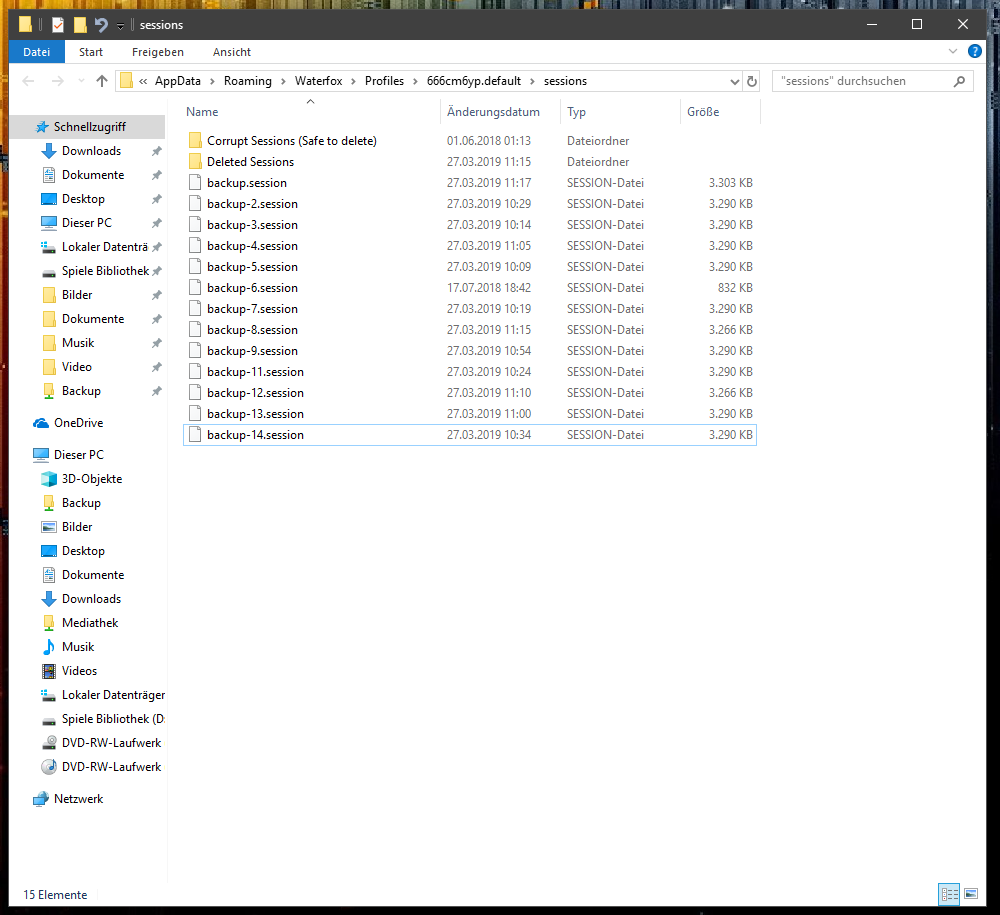Sort by the Größe column header

[x=703, y=112]
